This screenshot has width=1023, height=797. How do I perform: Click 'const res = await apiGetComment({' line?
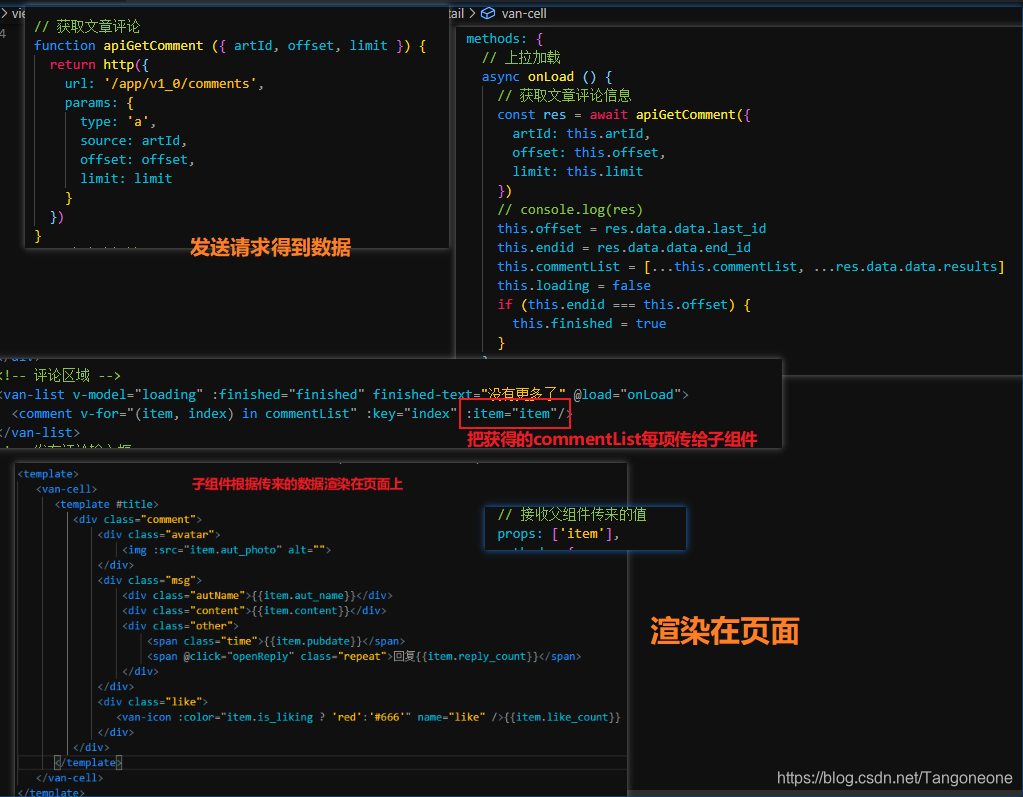pyautogui.click(x=624, y=114)
